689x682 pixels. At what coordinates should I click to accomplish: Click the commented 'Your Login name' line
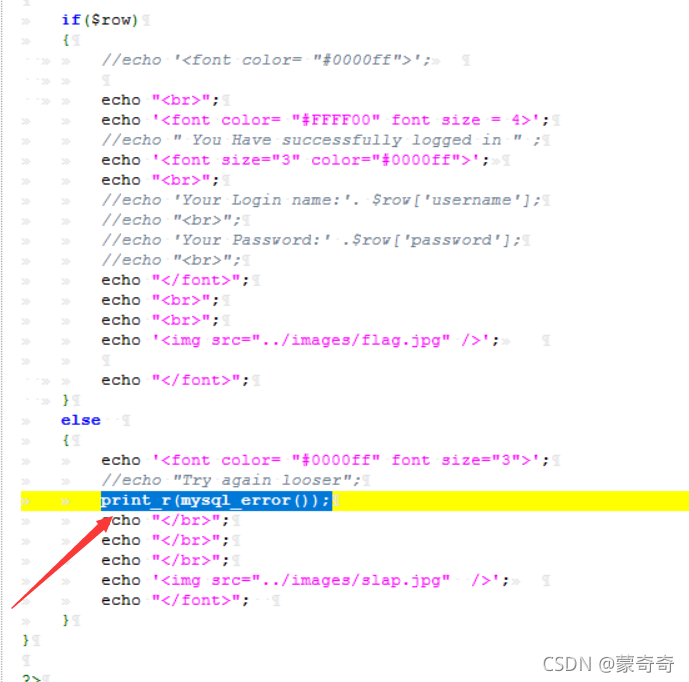pos(321,200)
